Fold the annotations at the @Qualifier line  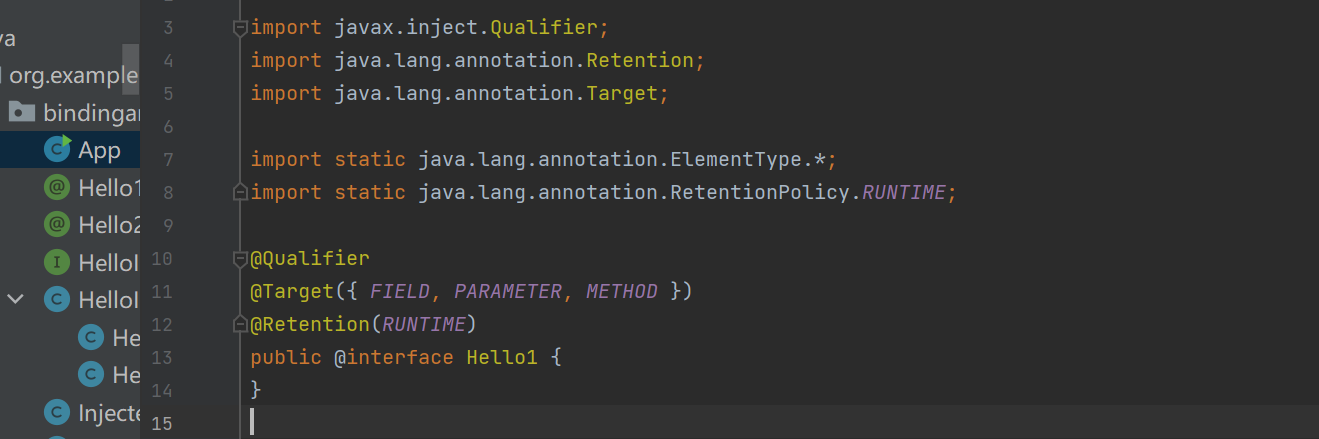tap(240, 259)
